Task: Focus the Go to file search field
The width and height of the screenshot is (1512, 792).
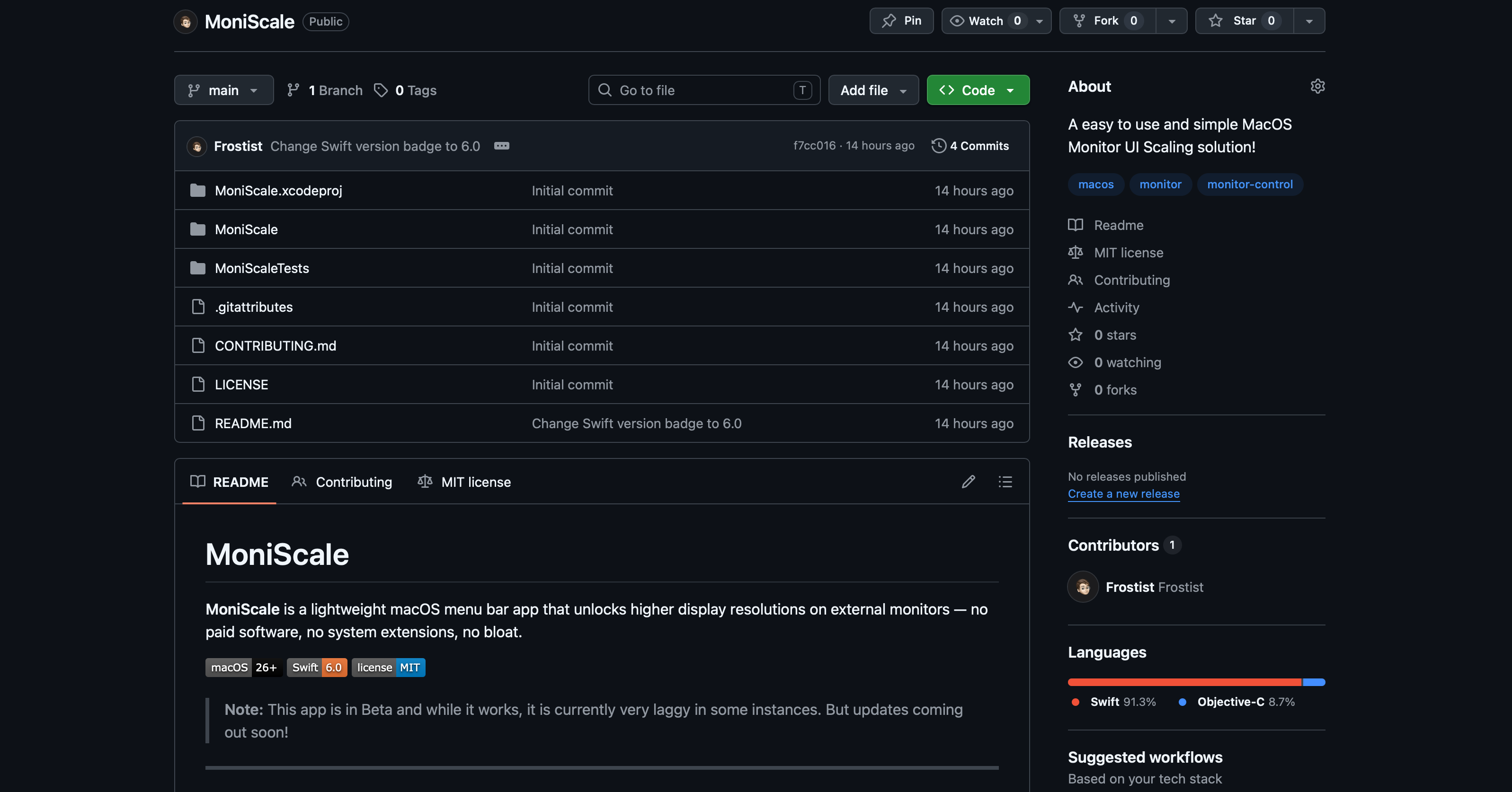Action: [704, 90]
